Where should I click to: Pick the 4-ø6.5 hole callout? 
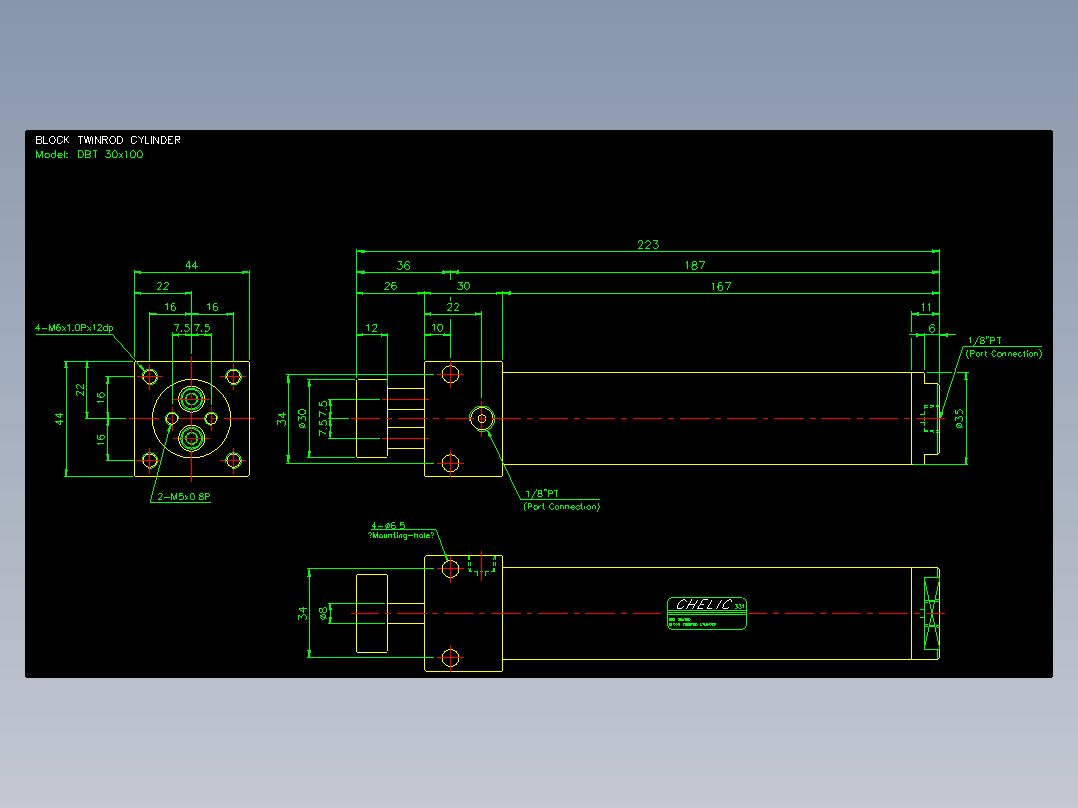[388, 526]
